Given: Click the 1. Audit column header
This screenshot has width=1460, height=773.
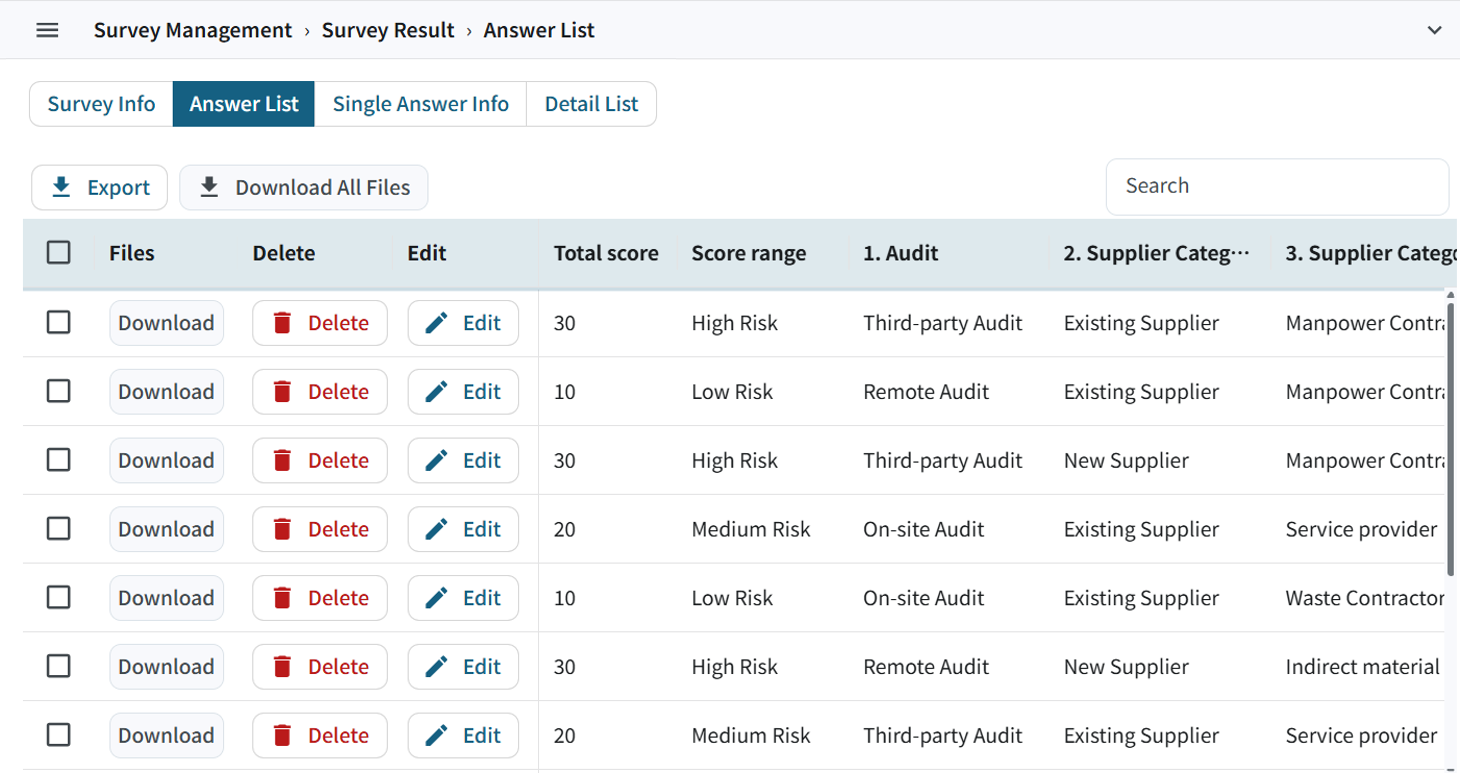Looking at the screenshot, I should (x=901, y=253).
